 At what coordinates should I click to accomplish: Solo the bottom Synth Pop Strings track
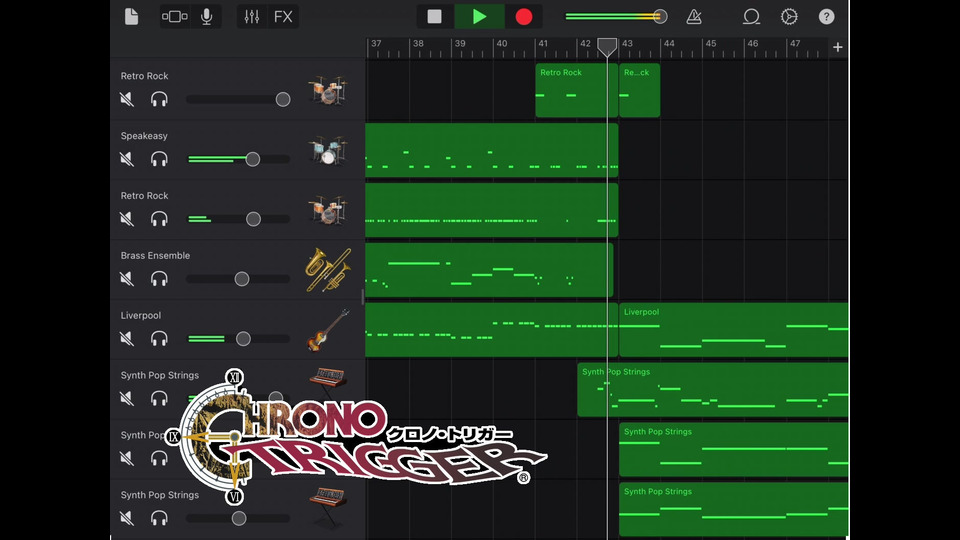click(x=159, y=518)
